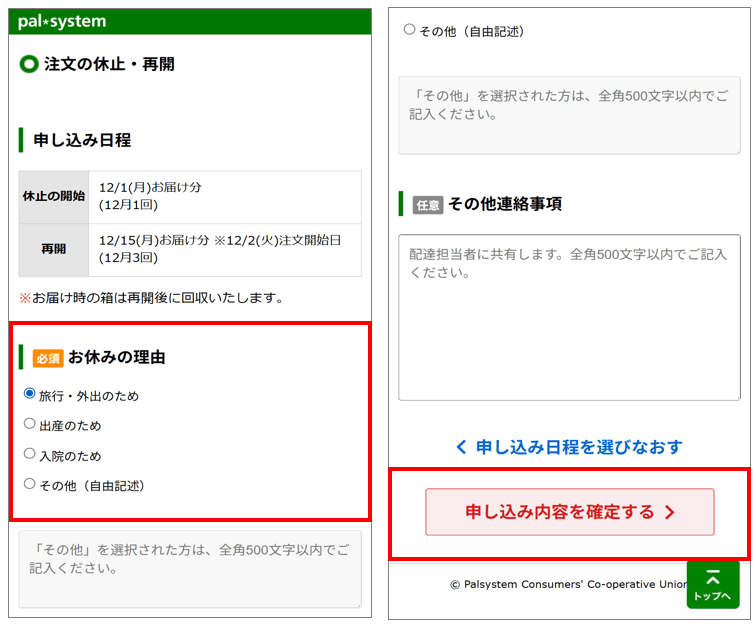The width and height of the screenshot is (754, 627).
Task: Click the pal*system logo in the header
Action: click(x=62, y=21)
